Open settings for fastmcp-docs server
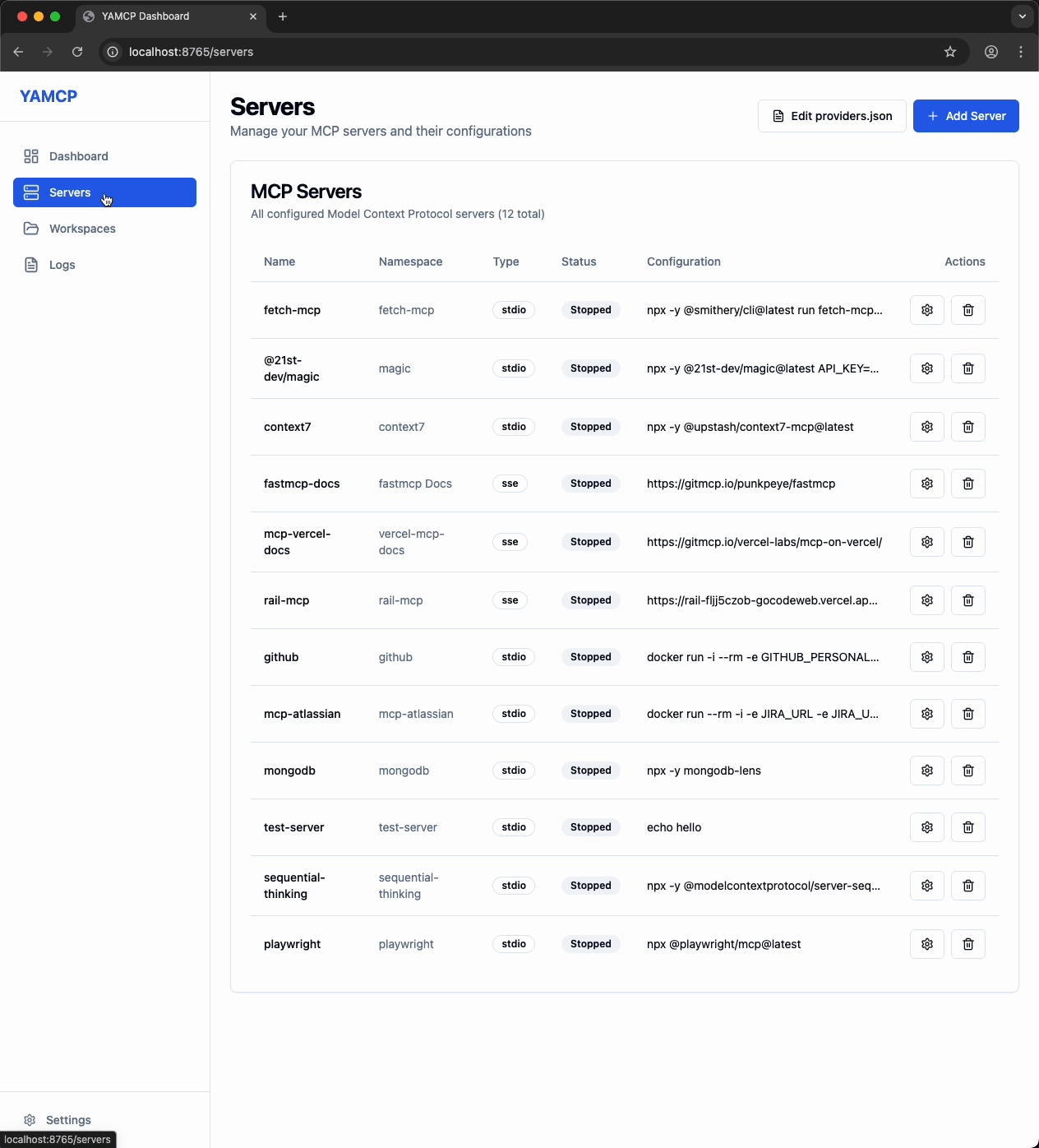The height and width of the screenshot is (1148, 1039). coord(927,484)
